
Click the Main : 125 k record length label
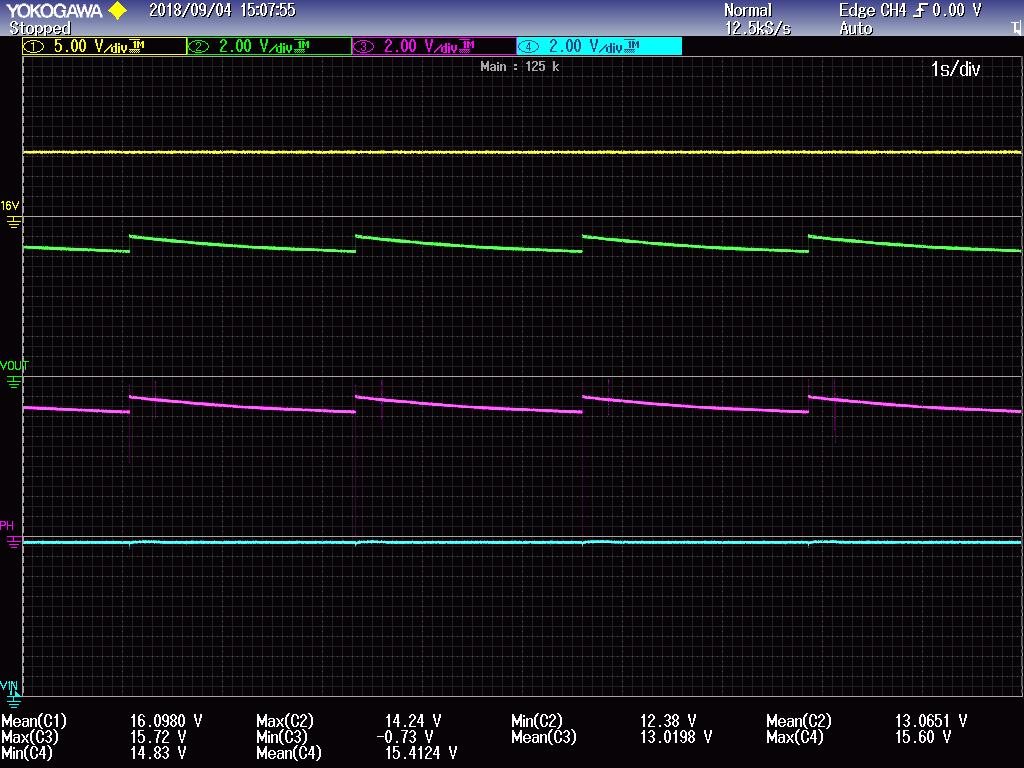click(519, 67)
